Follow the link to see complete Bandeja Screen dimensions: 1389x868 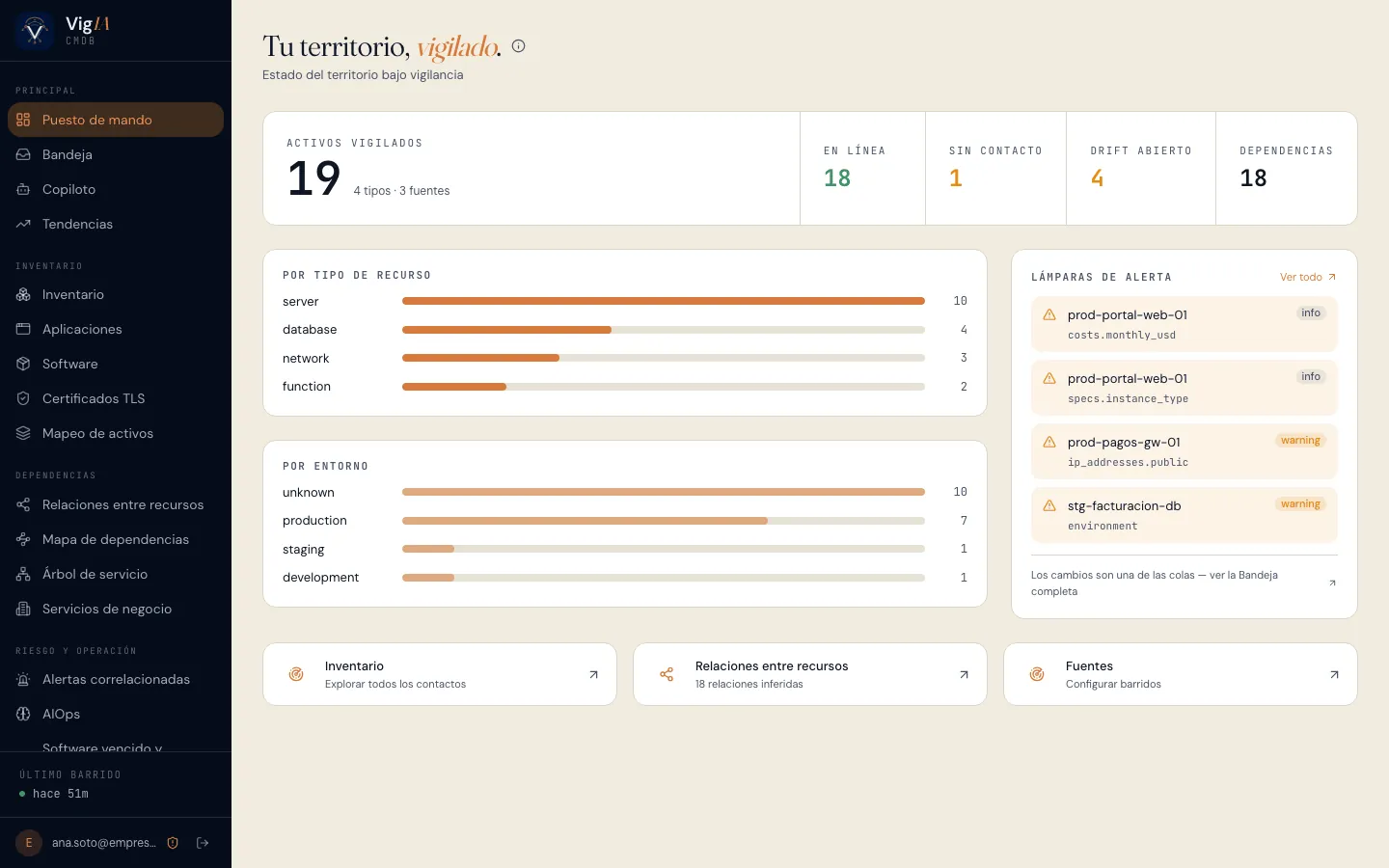1185,583
